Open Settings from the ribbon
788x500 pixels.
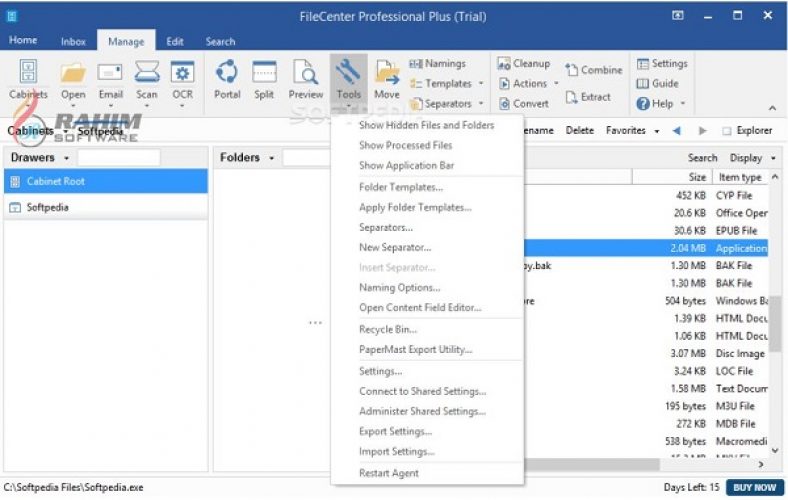662,63
